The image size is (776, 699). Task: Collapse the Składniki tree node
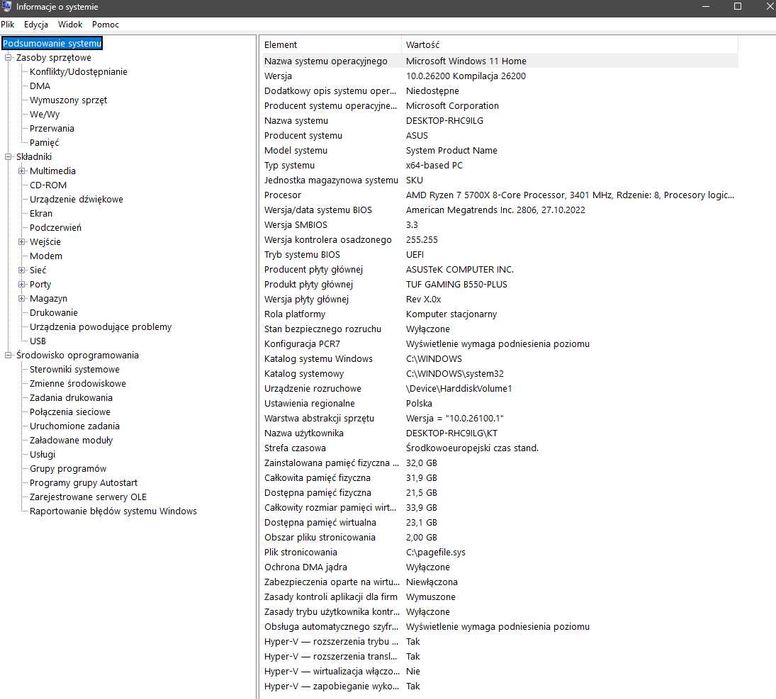[8, 156]
